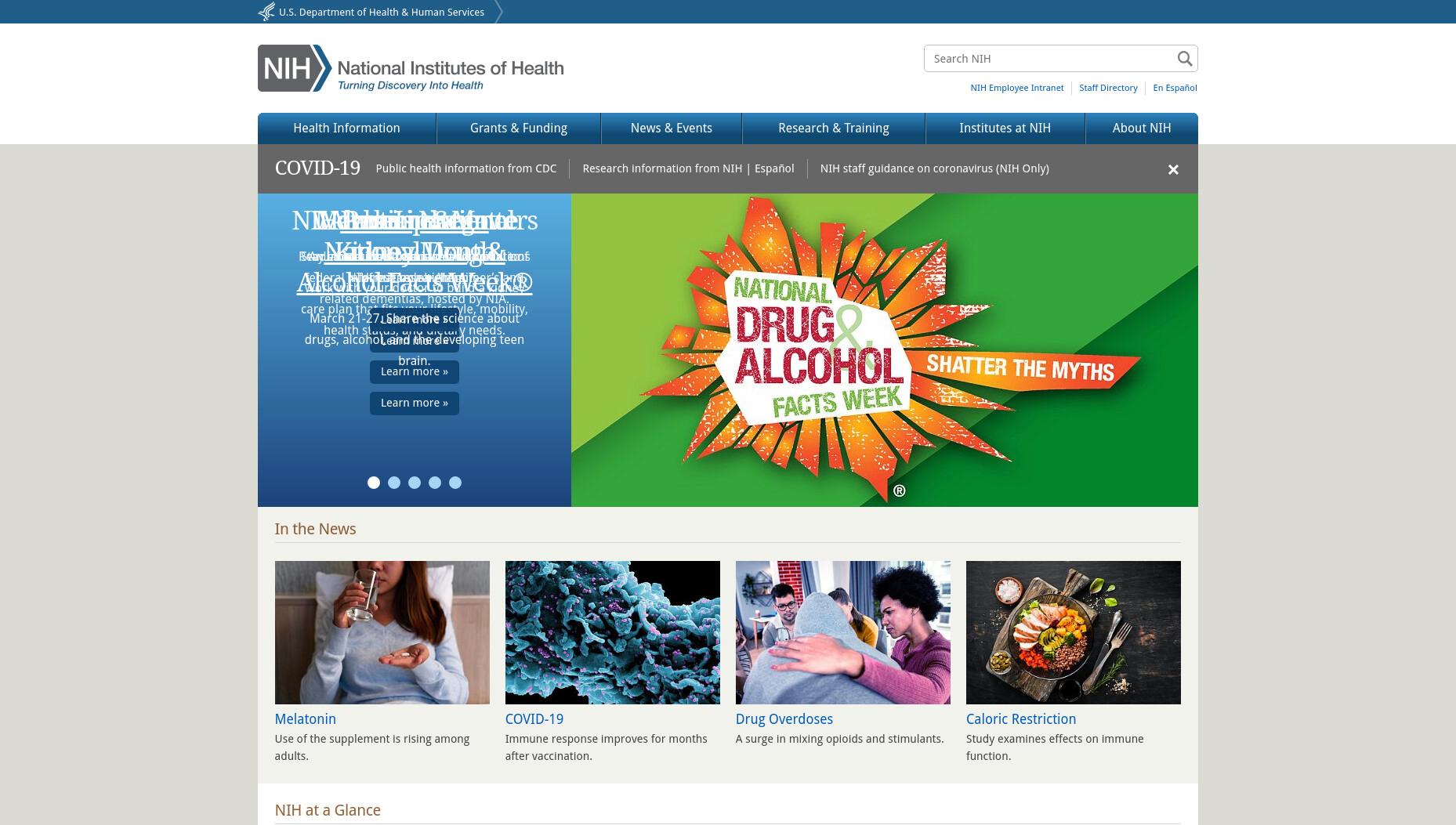Open the Health Information menu
Screen dimensions: 1456x825
(346, 128)
